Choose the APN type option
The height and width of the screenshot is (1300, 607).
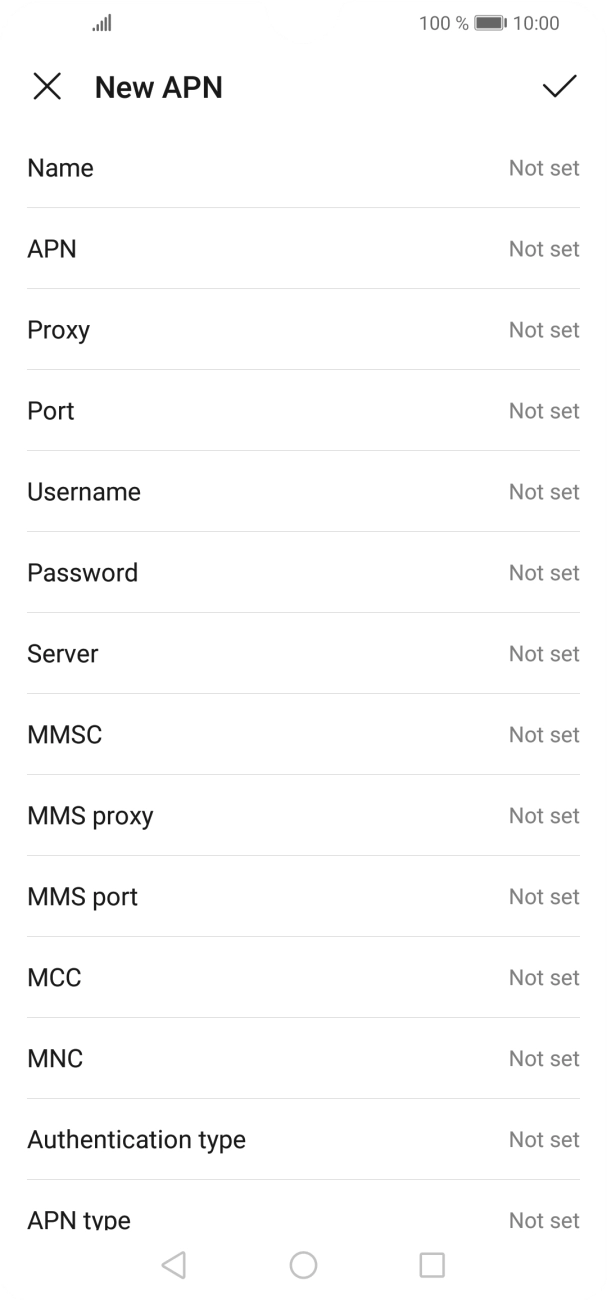(x=303, y=1219)
